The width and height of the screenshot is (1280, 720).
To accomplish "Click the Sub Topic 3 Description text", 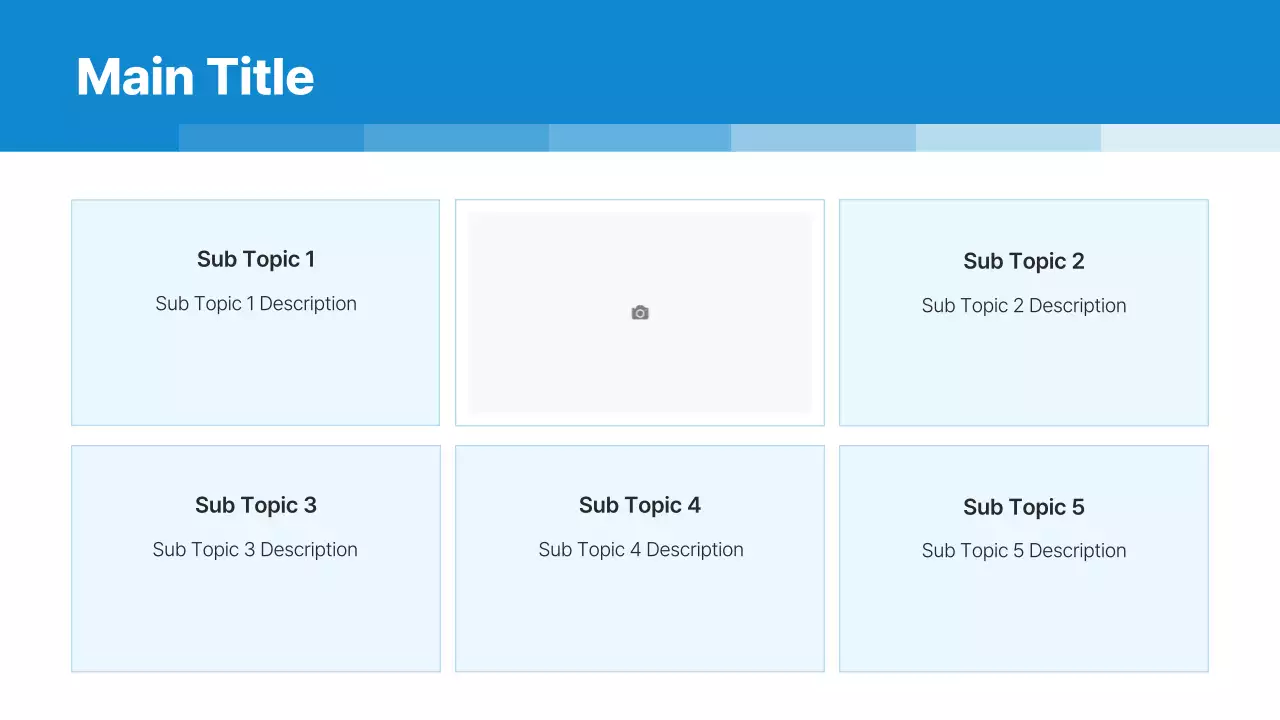I will click(255, 550).
